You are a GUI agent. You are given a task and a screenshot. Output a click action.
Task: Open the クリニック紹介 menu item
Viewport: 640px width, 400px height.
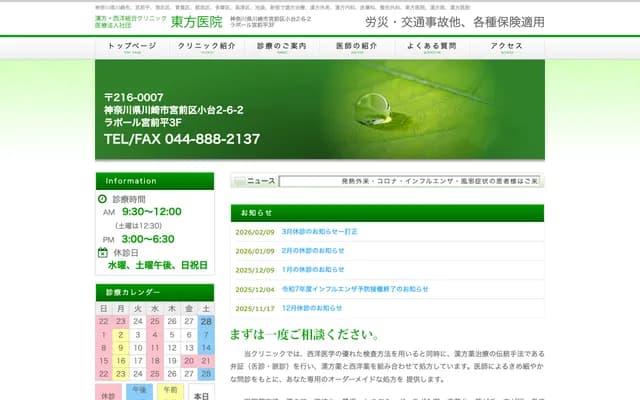(x=207, y=47)
